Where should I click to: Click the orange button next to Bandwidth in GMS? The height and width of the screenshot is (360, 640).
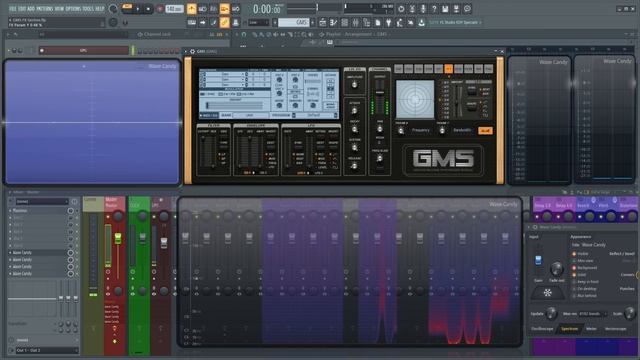pyautogui.click(x=485, y=131)
